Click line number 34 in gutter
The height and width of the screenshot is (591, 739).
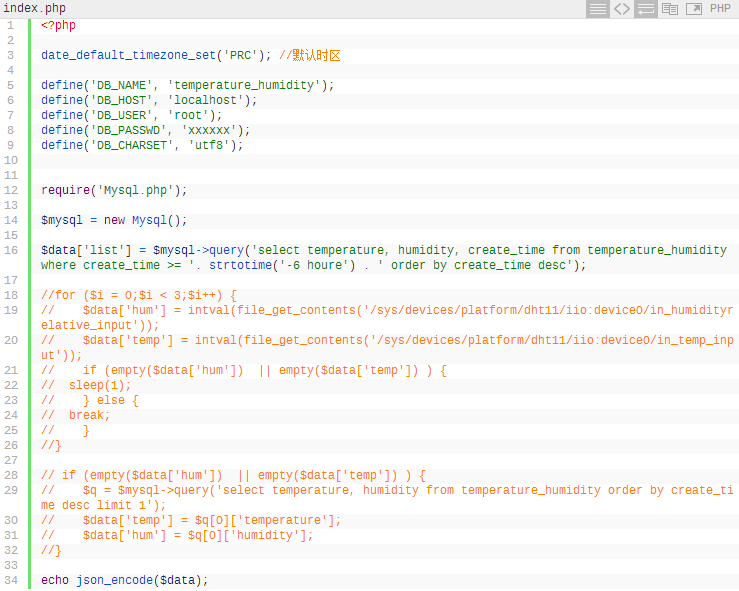(x=10, y=580)
